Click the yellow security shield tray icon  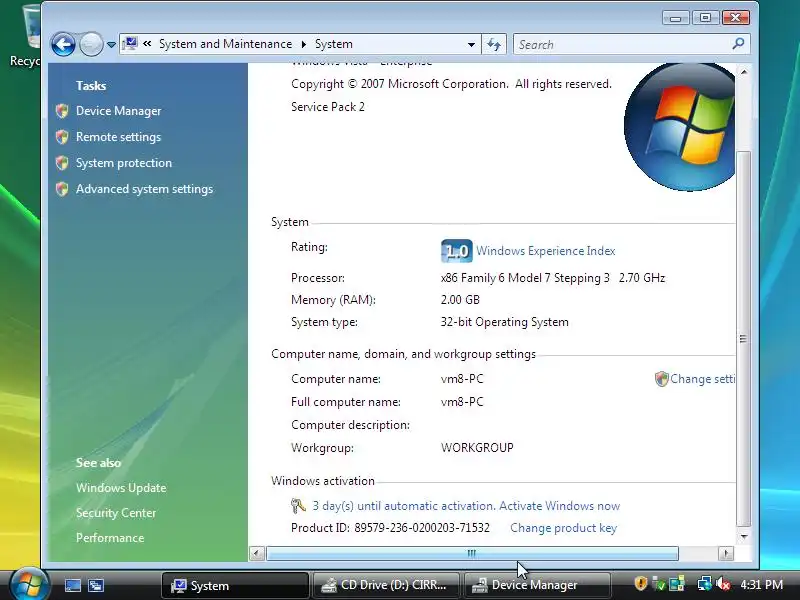pyautogui.click(x=640, y=583)
